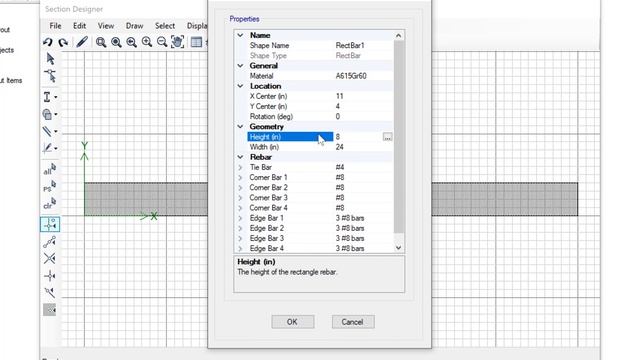640x360 pixels.
Task: Click the pencil icon in the toolbar
Action: 82,42
